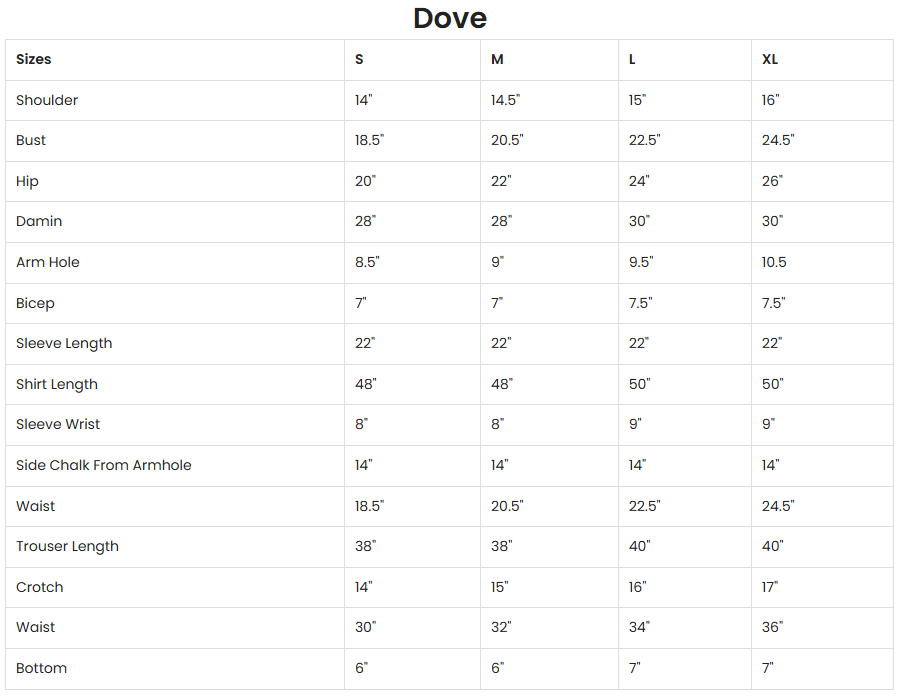The image size is (901, 698).
Task: Select the M size column header
Action: coord(497,59)
